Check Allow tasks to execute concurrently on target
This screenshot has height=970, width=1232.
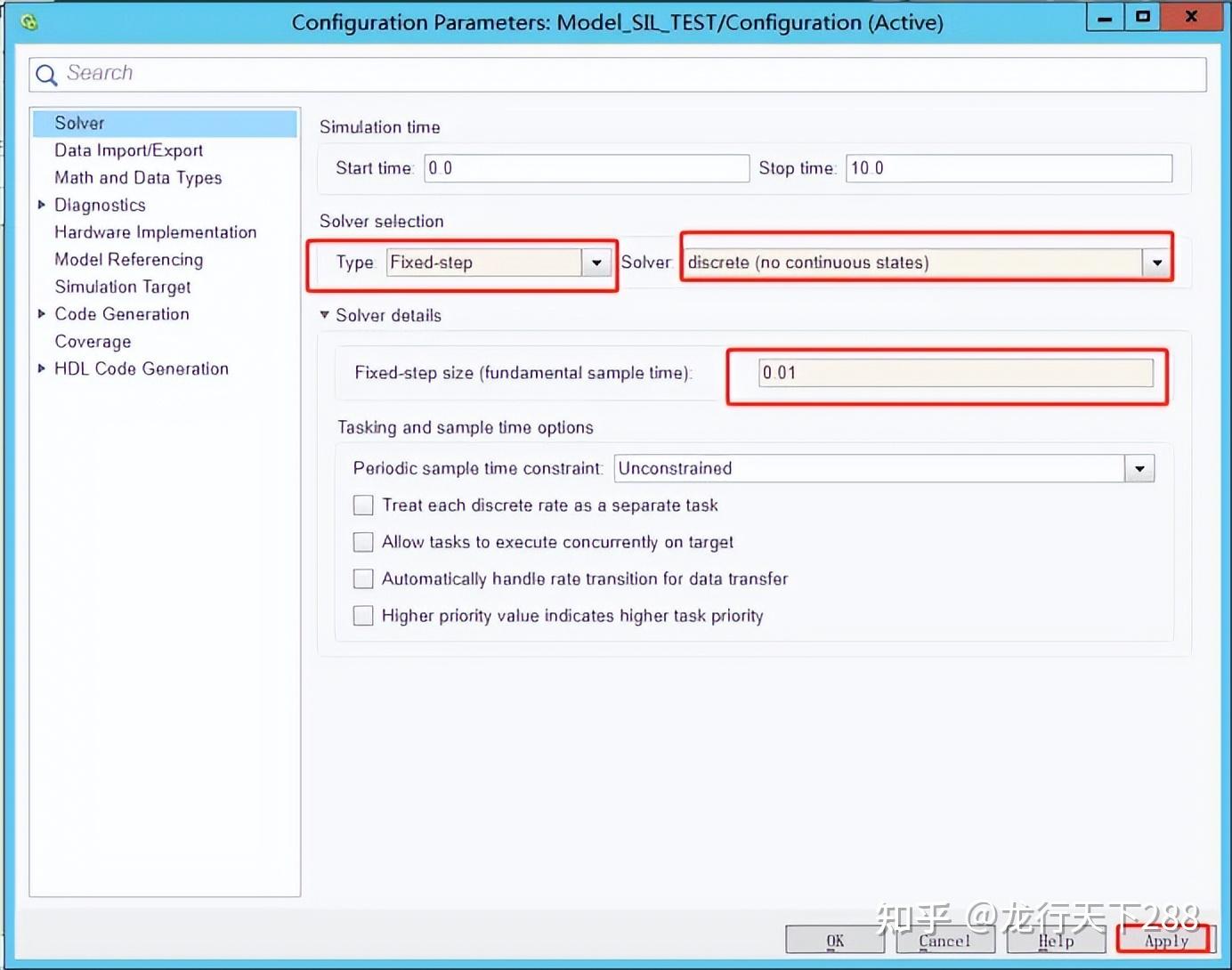pos(363,542)
